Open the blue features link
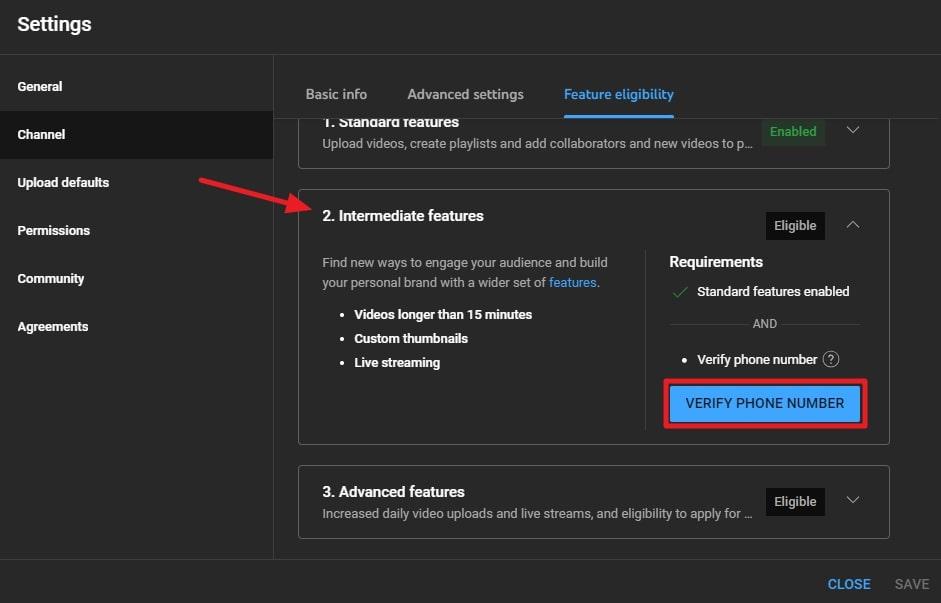 click(573, 283)
